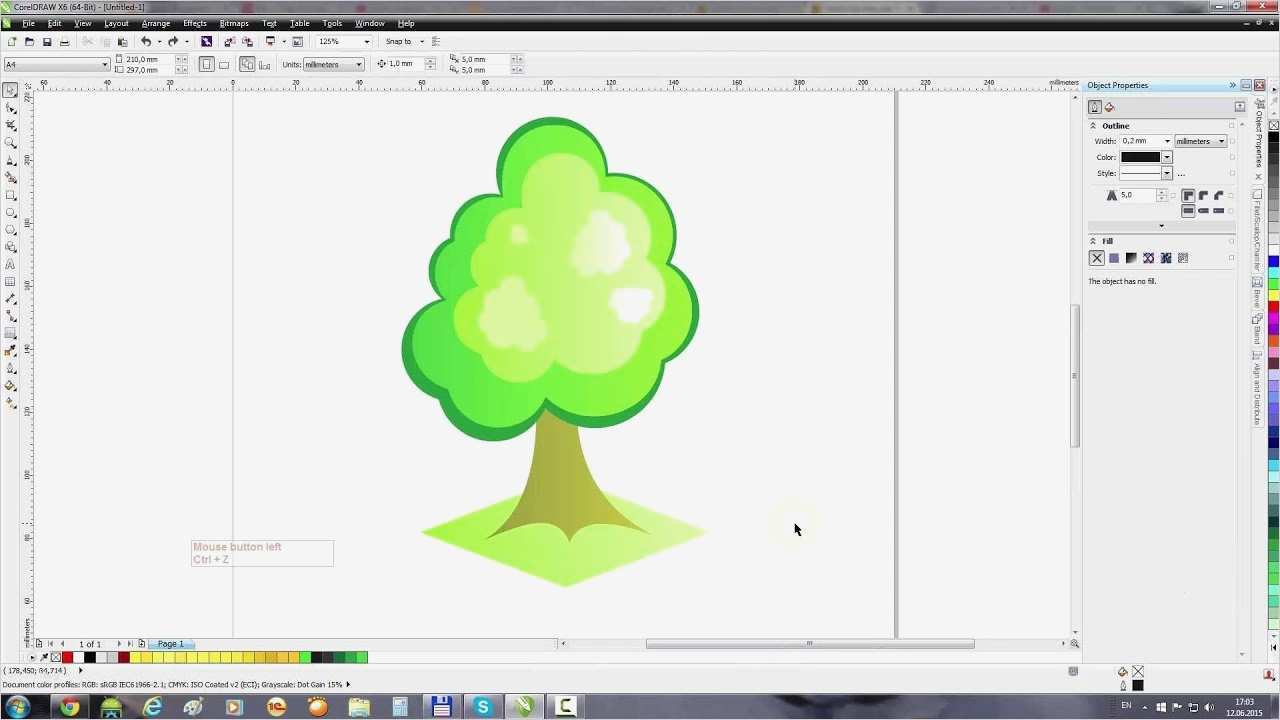This screenshot has width=1280, height=720.
Task: Choose the No Fill type button
Action: (x=1097, y=258)
